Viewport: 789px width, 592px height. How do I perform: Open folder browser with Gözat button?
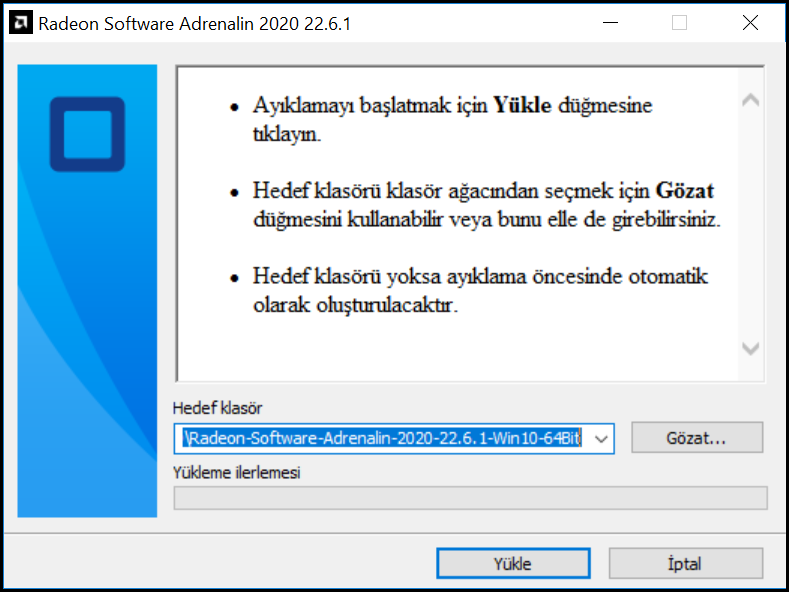coord(698,438)
